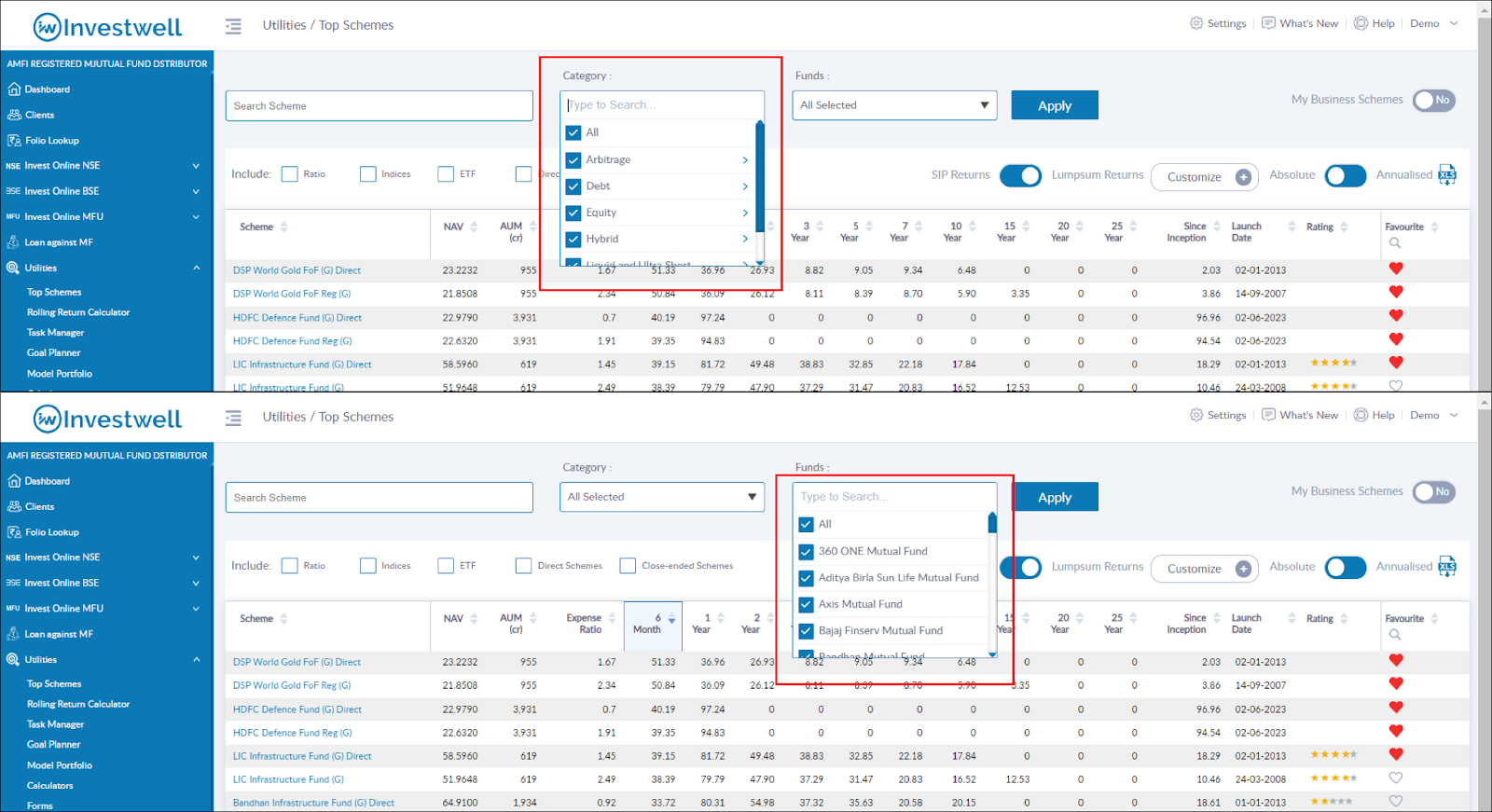Click Customize button in upper screenshot
Viewport: 1492px width, 812px height.
click(1204, 176)
